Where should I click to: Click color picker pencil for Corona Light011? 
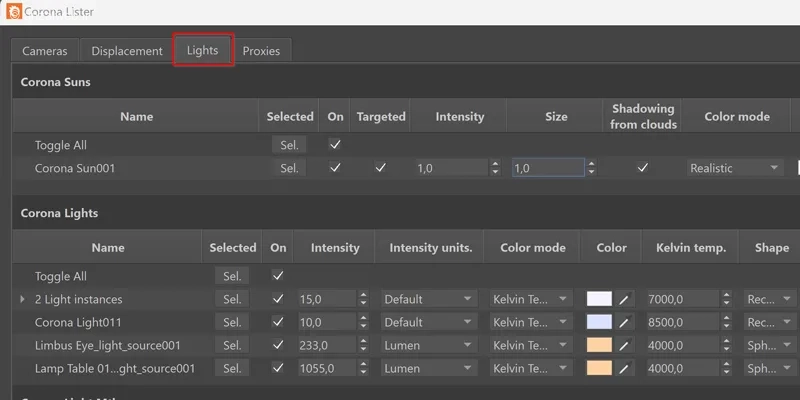(624, 322)
